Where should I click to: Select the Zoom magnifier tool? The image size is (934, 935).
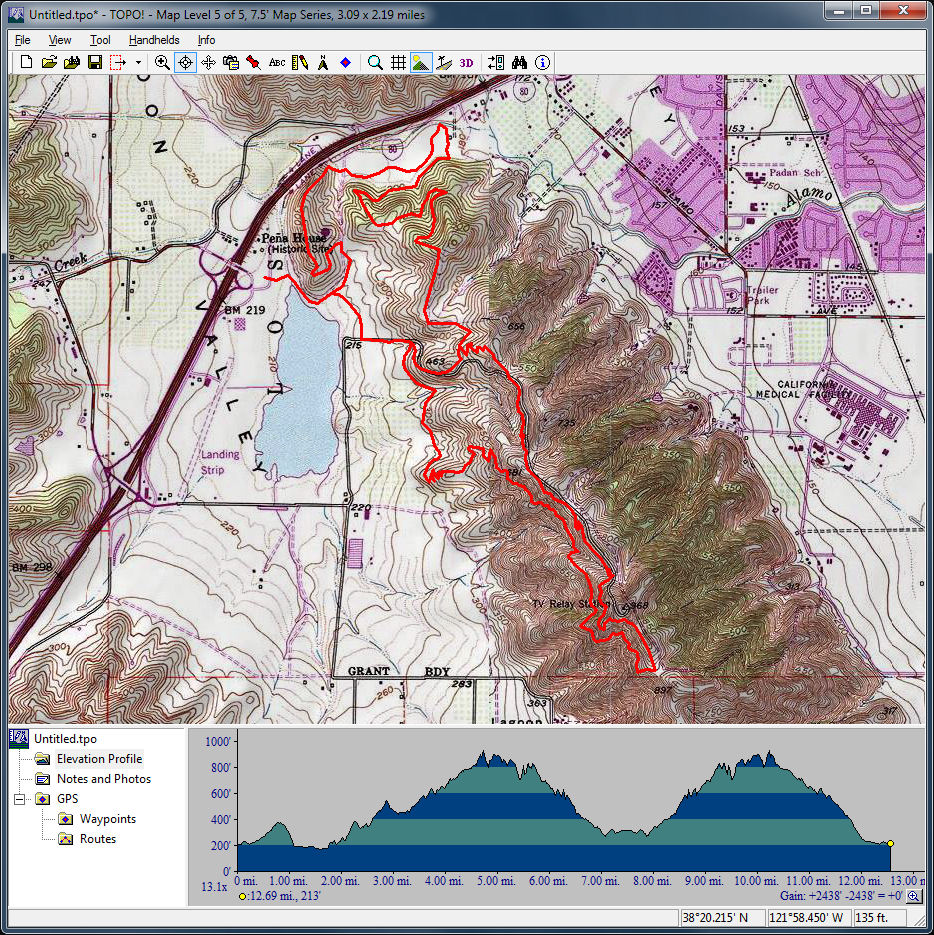tap(162, 62)
